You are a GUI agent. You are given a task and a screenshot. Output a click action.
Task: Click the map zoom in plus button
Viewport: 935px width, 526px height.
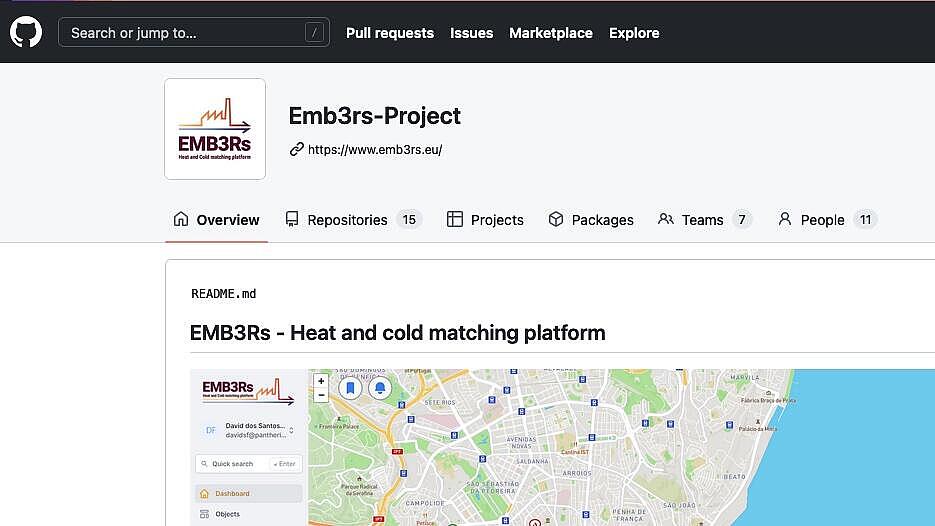[x=321, y=381]
